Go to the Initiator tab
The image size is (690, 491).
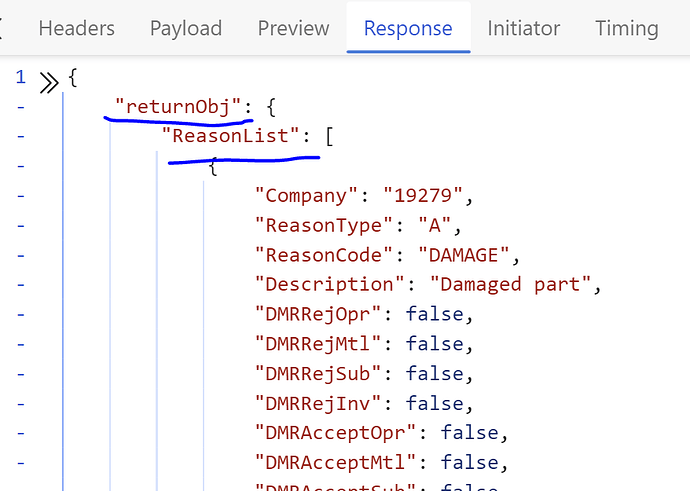click(x=523, y=28)
